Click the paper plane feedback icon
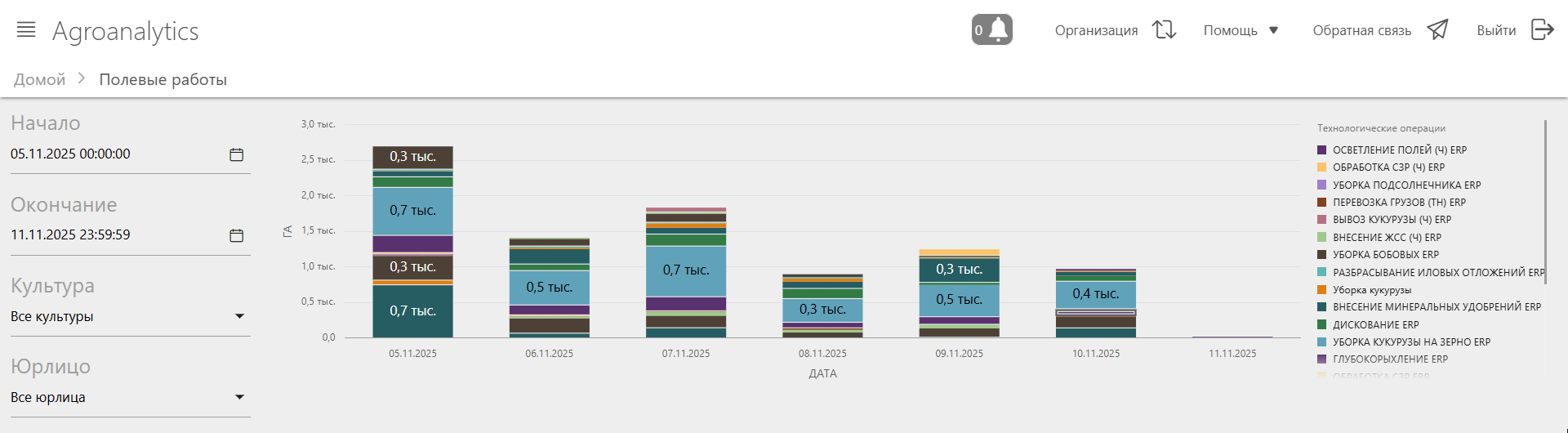This screenshot has width=1568, height=433. (x=1437, y=30)
